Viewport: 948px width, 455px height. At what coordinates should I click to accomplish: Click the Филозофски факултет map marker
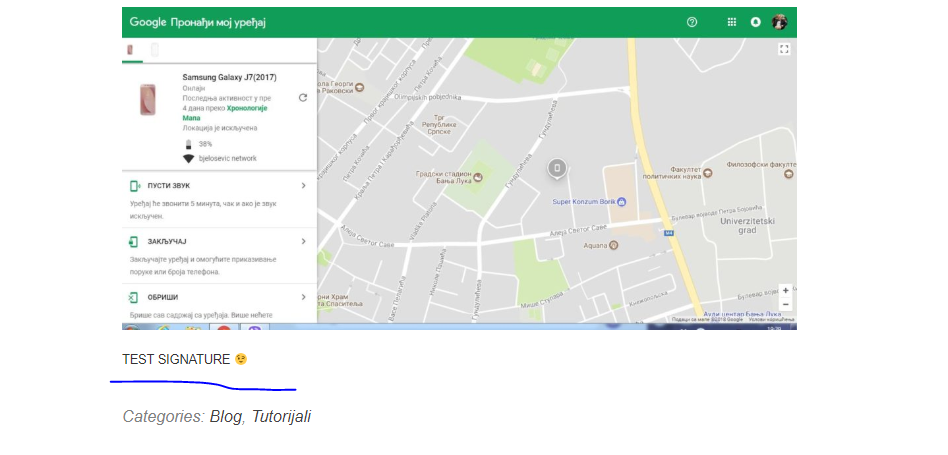point(788,174)
